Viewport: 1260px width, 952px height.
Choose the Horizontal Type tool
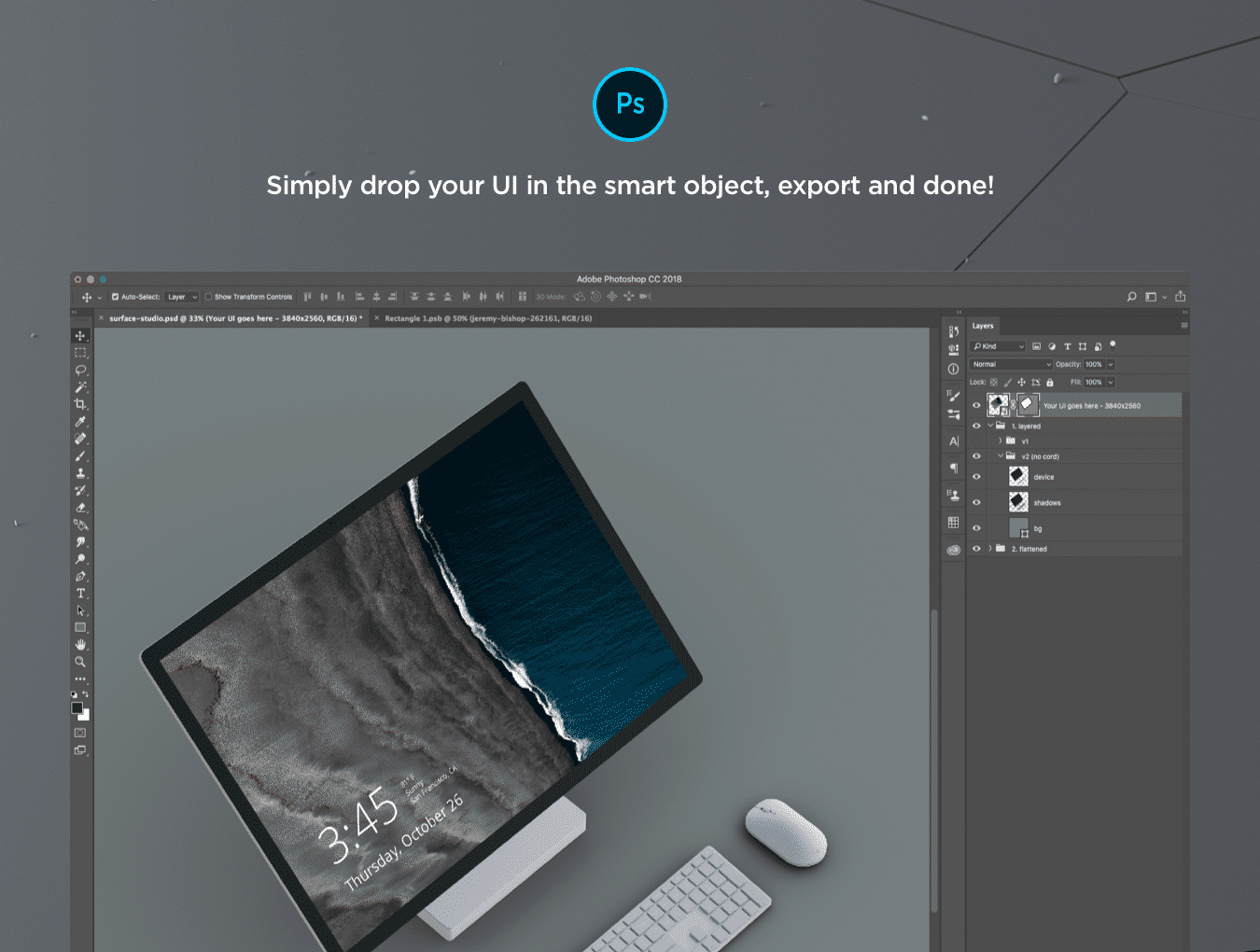(80, 594)
